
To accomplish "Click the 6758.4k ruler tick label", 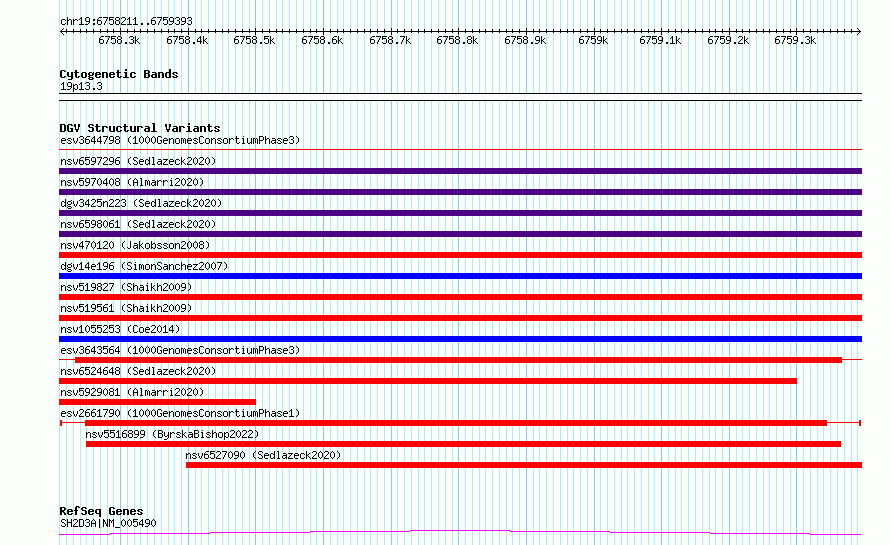I will tap(187, 40).
